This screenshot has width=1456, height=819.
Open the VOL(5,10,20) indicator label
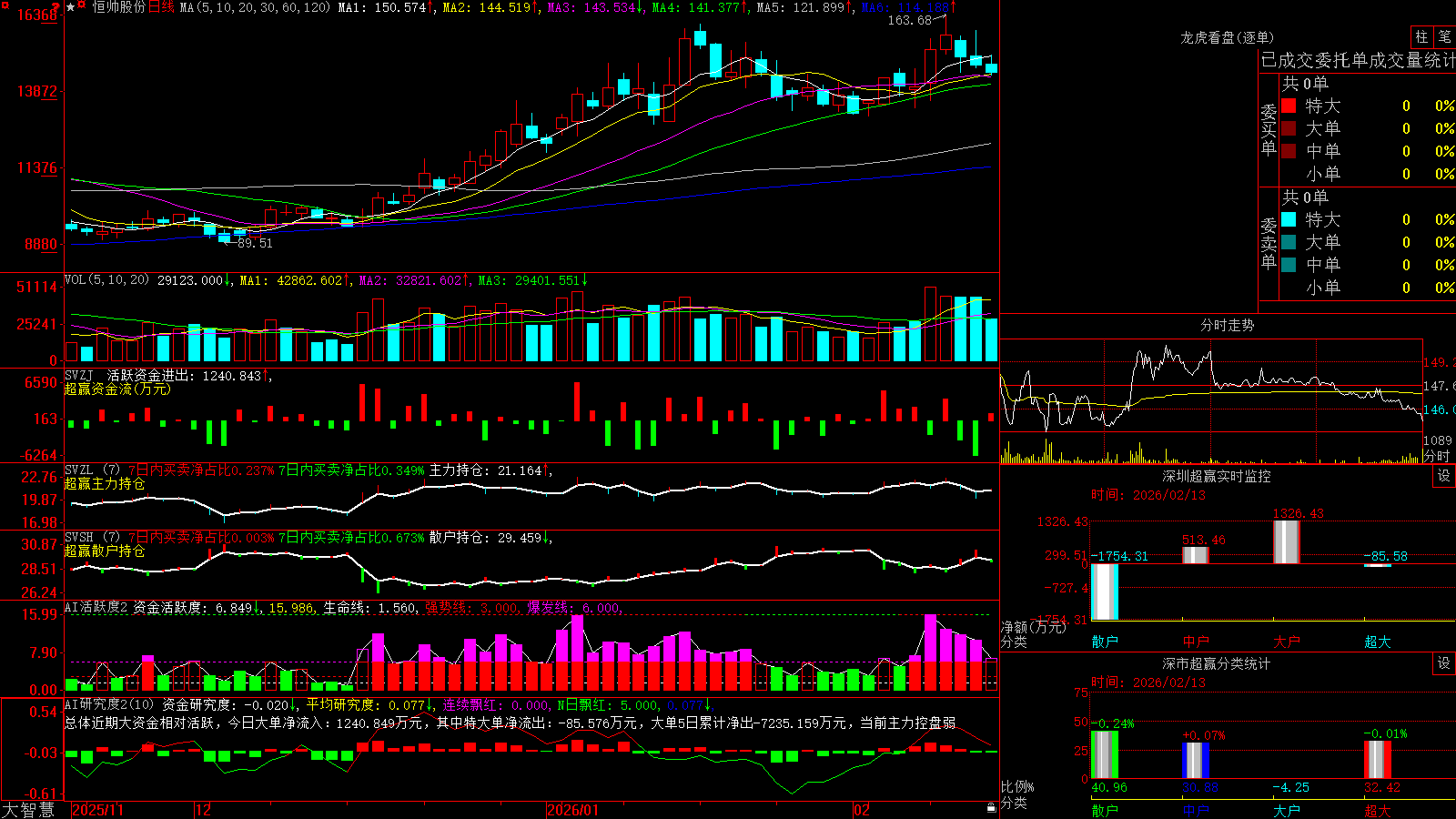(106, 280)
